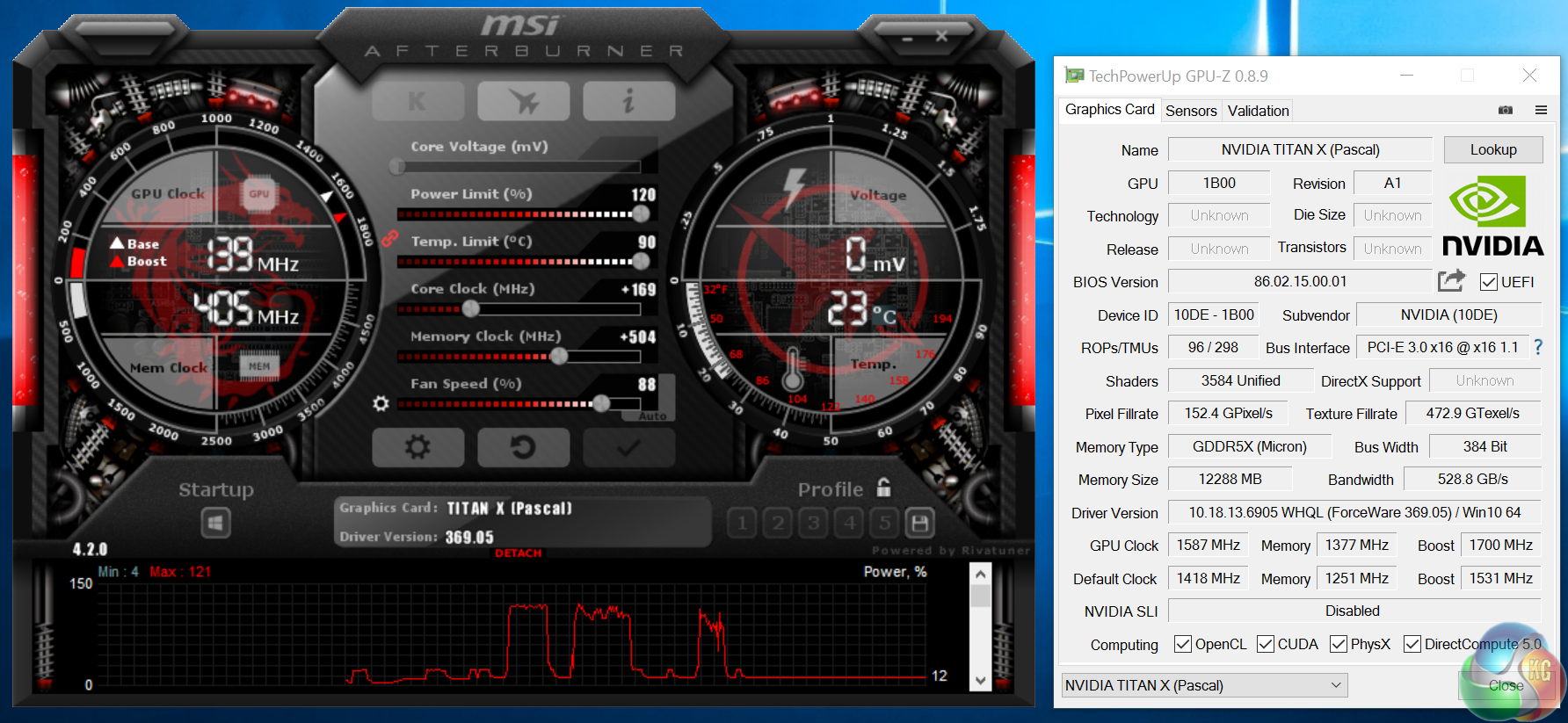Close the GPU-Z window from title bar
1568x723 pixels.
click(x=1529, y=76)
